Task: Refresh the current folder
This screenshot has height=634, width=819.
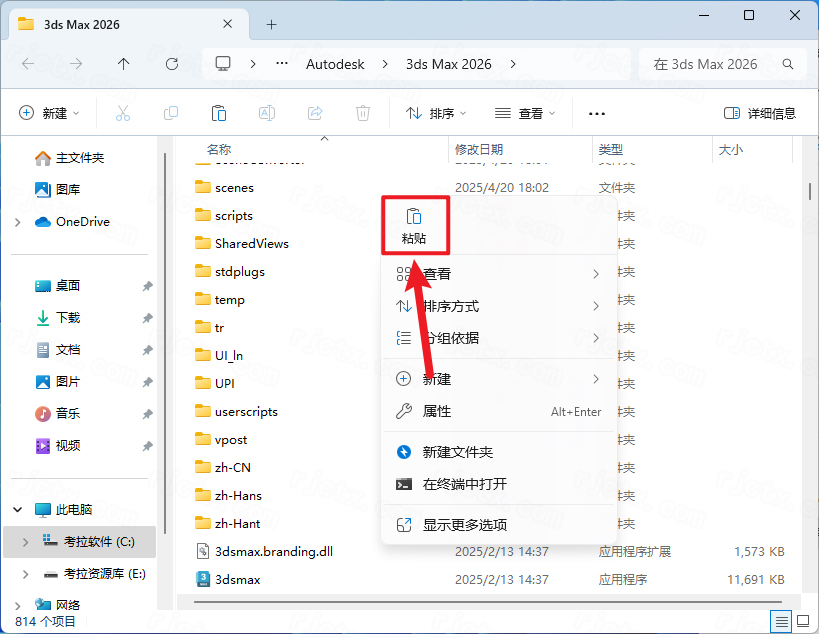Action: [x=172, y=64]
